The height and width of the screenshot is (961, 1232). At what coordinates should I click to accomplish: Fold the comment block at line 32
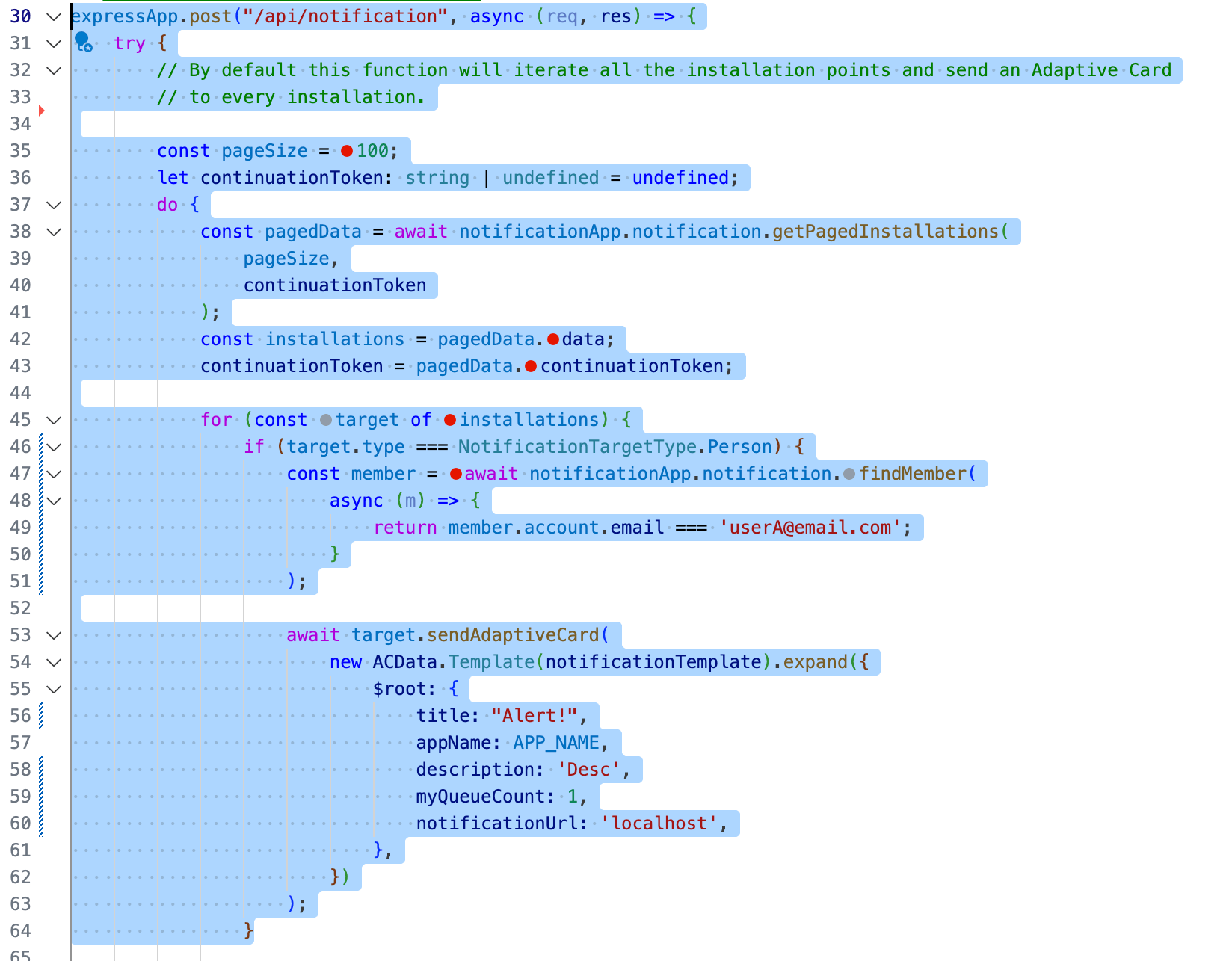click(x=54, y=70)
